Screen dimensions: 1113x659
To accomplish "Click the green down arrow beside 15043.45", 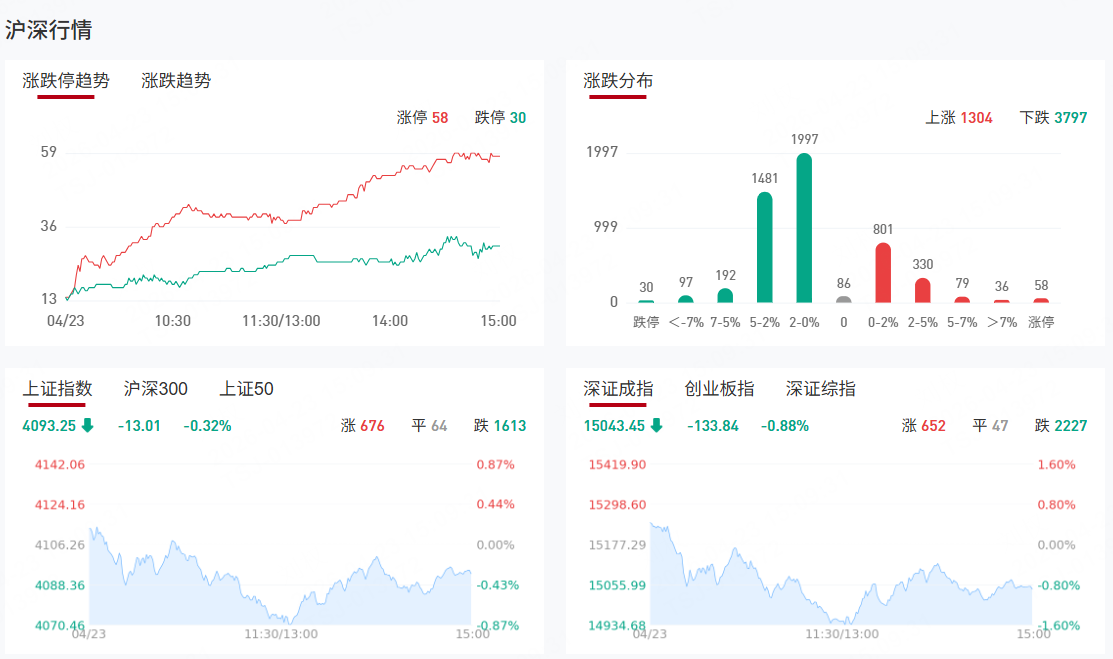I will [656, 426].
